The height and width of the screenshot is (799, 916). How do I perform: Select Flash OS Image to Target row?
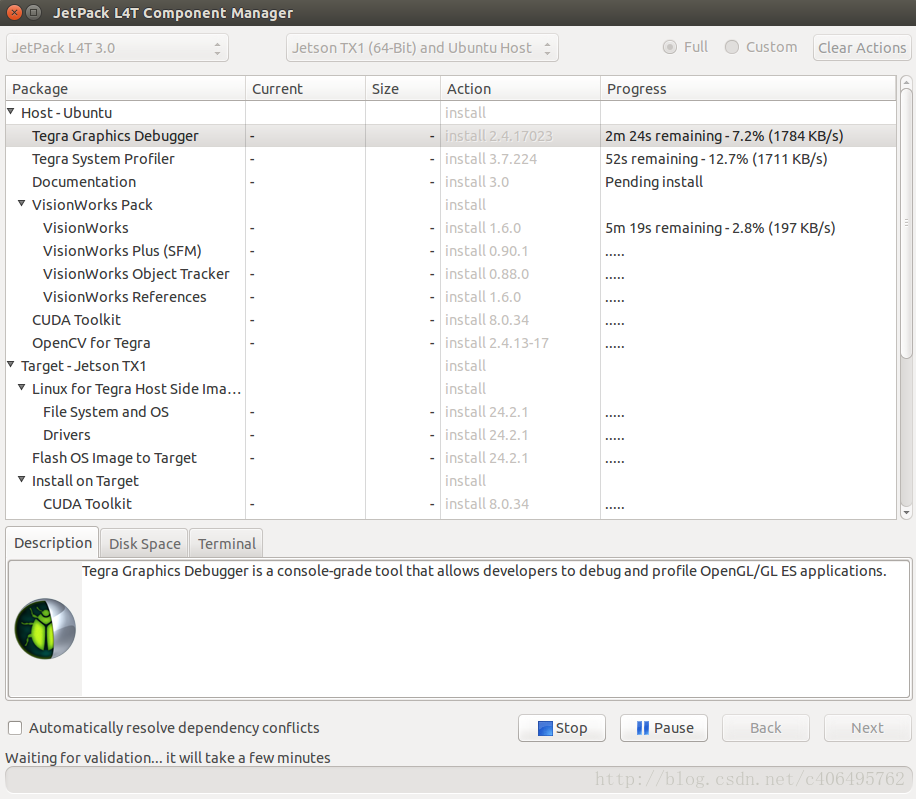(x=451, y=458)
